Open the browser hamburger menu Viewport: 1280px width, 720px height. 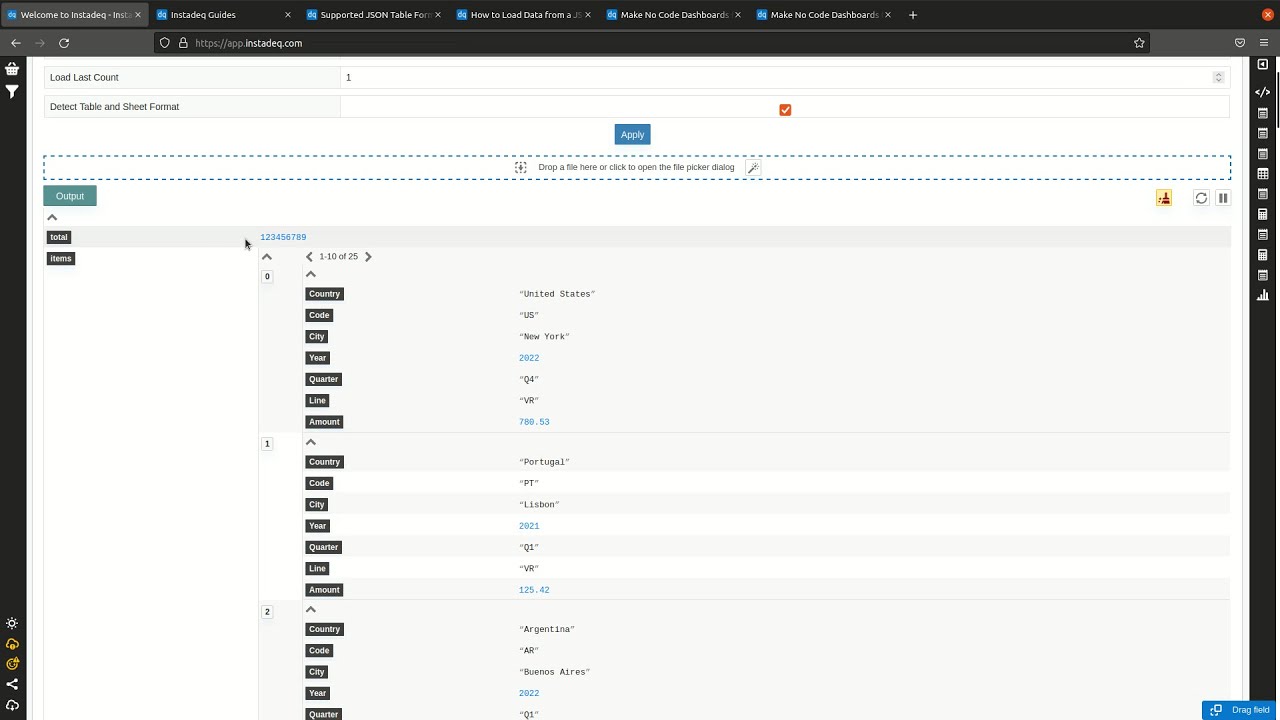tap(1265, 43)
